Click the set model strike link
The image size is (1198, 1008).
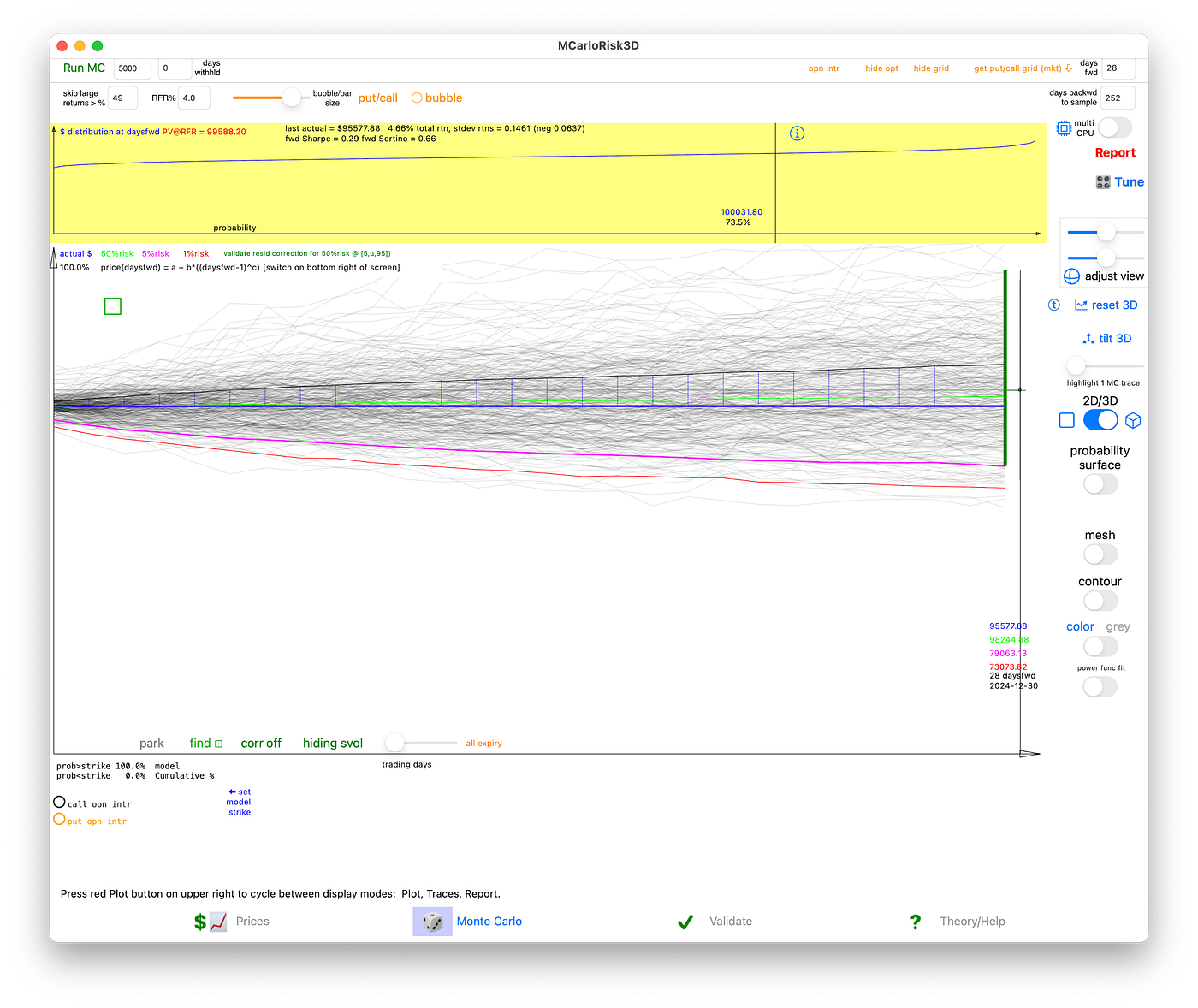tap(239, 802)
